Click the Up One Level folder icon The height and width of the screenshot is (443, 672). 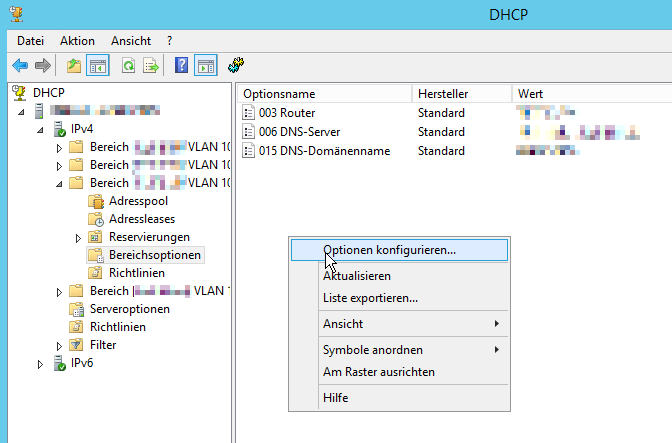(x=74, y=66)
